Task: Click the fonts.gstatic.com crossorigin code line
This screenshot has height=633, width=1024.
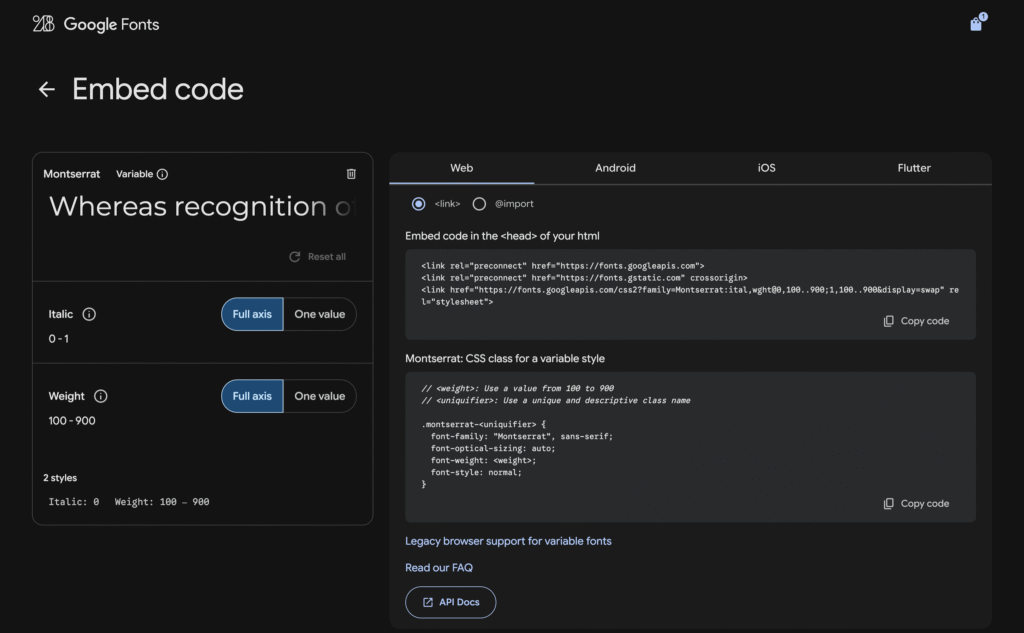Action: click(x=584, y=278)
